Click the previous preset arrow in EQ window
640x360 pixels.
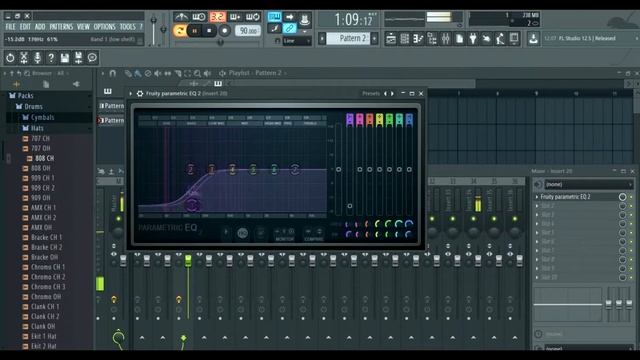[x=385, y=93]
